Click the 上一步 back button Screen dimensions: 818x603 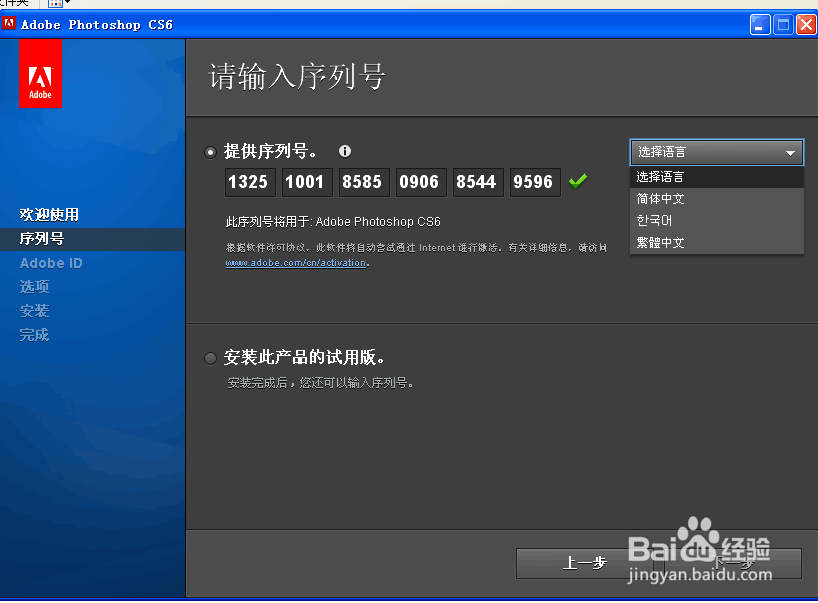(585, 563)
